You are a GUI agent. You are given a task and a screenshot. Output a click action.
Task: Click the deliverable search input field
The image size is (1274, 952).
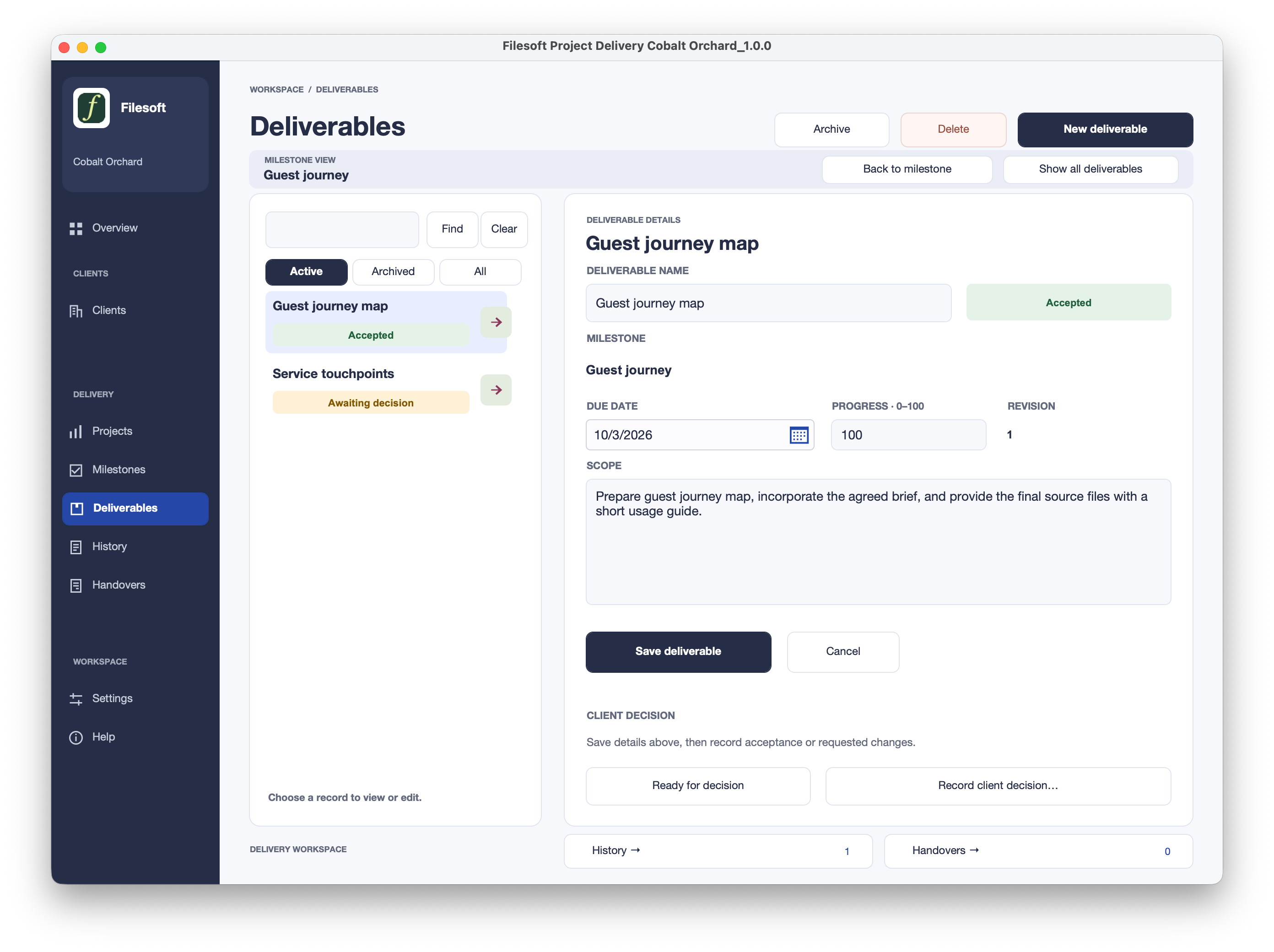[342, 229]
